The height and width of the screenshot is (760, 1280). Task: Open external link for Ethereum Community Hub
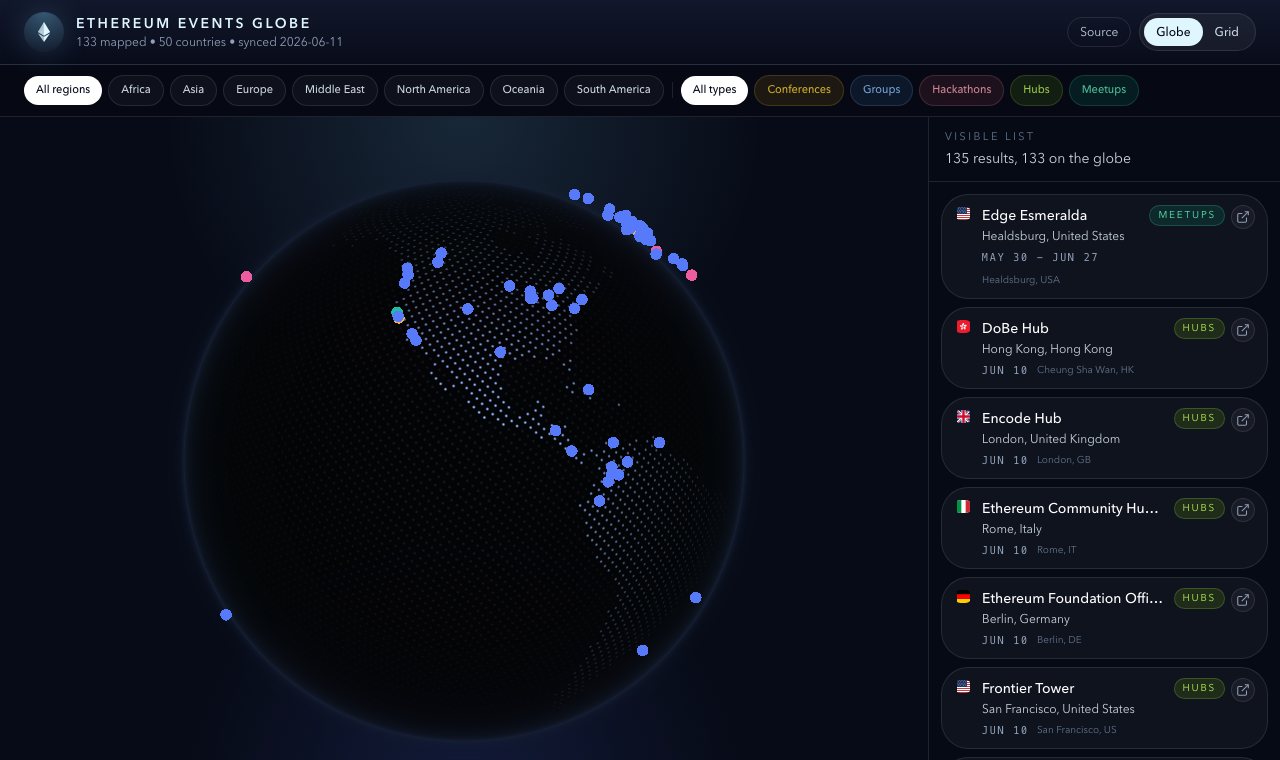(1242, 509)
